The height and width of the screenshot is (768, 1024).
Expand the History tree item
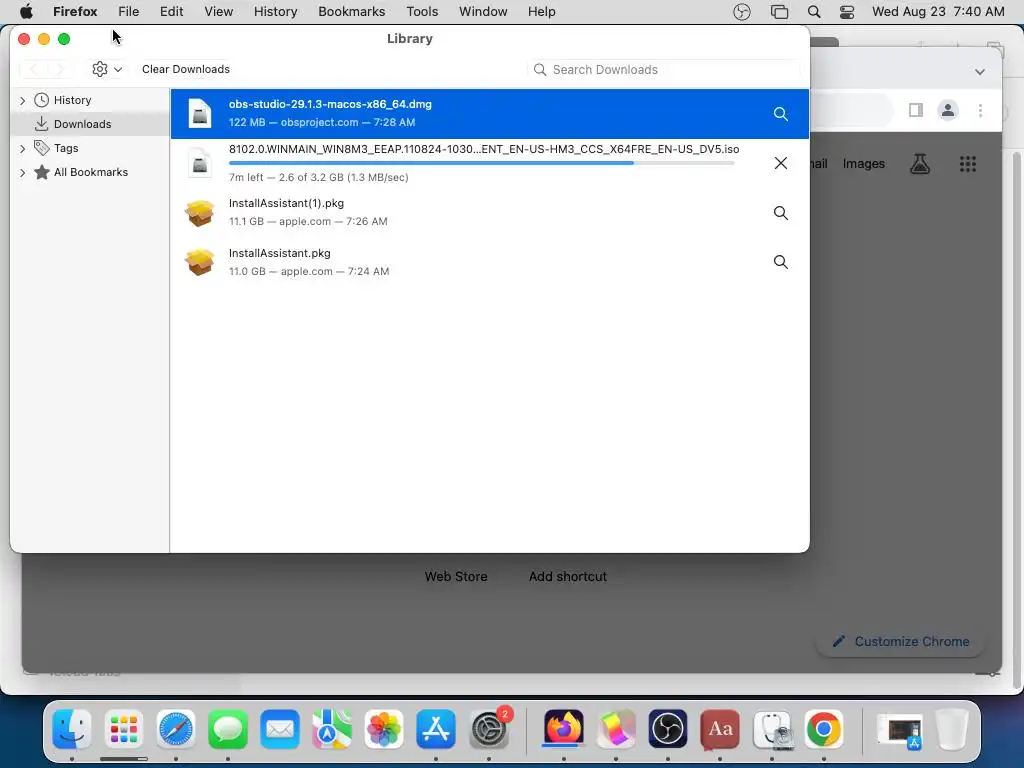22,101
